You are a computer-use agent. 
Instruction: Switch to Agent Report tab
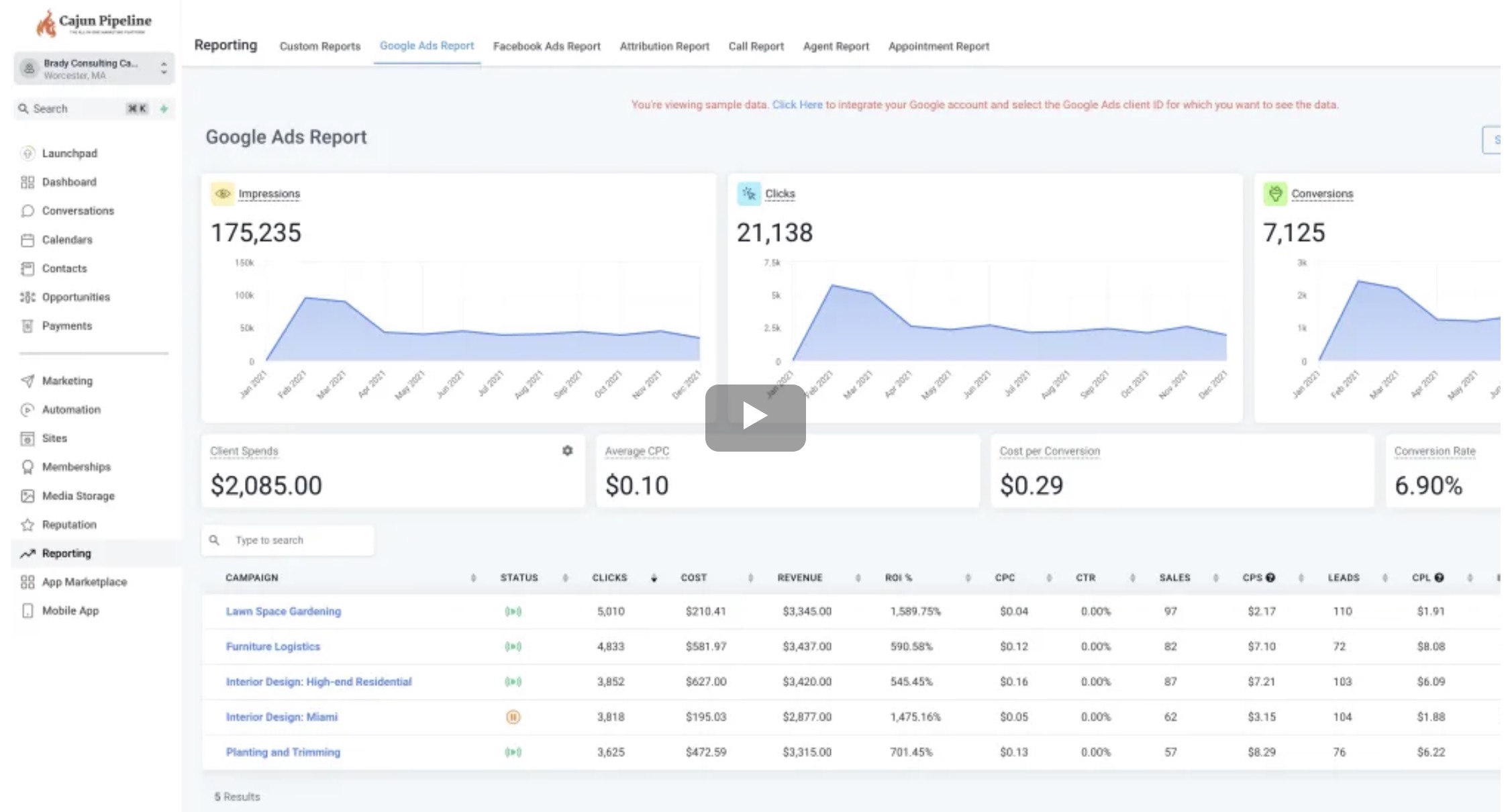(836, 46)
